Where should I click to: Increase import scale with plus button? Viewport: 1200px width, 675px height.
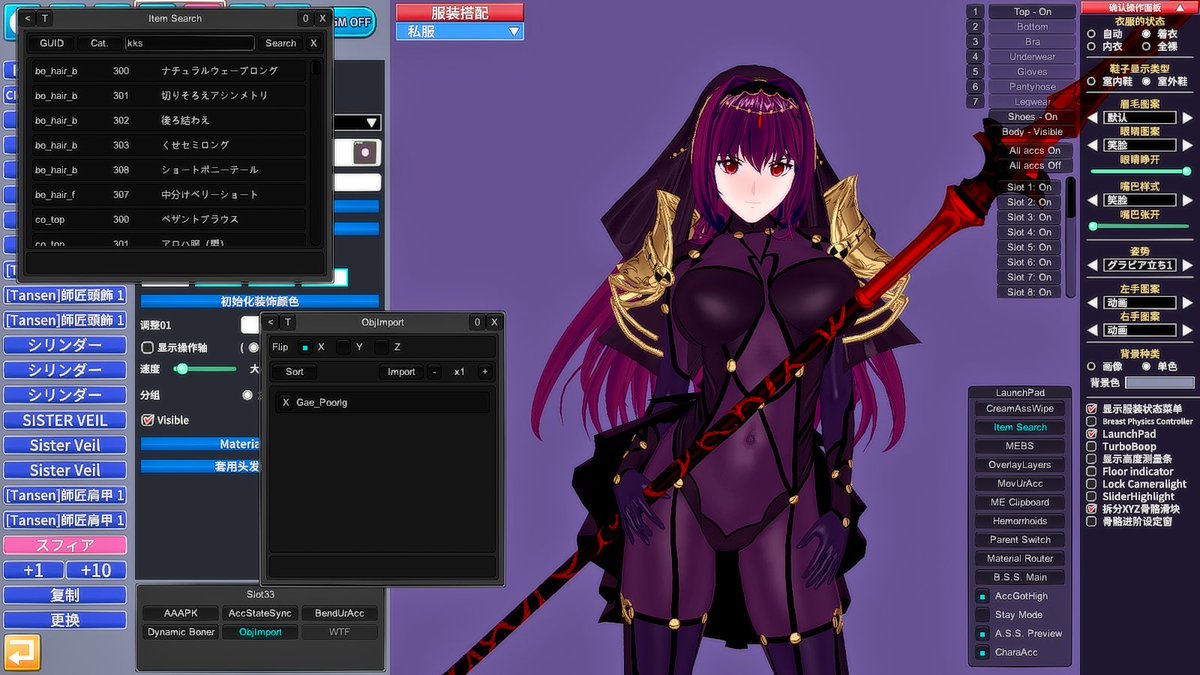pyautogui.click(x=484, y=371)
